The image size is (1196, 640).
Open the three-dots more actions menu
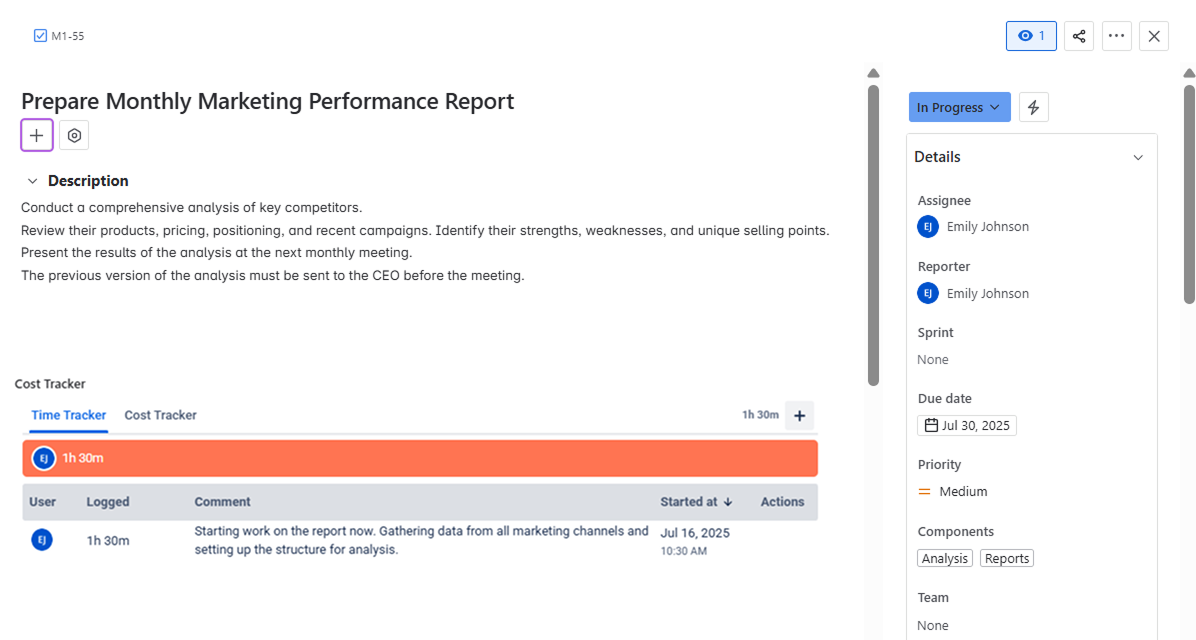[x=1117, y=36]
